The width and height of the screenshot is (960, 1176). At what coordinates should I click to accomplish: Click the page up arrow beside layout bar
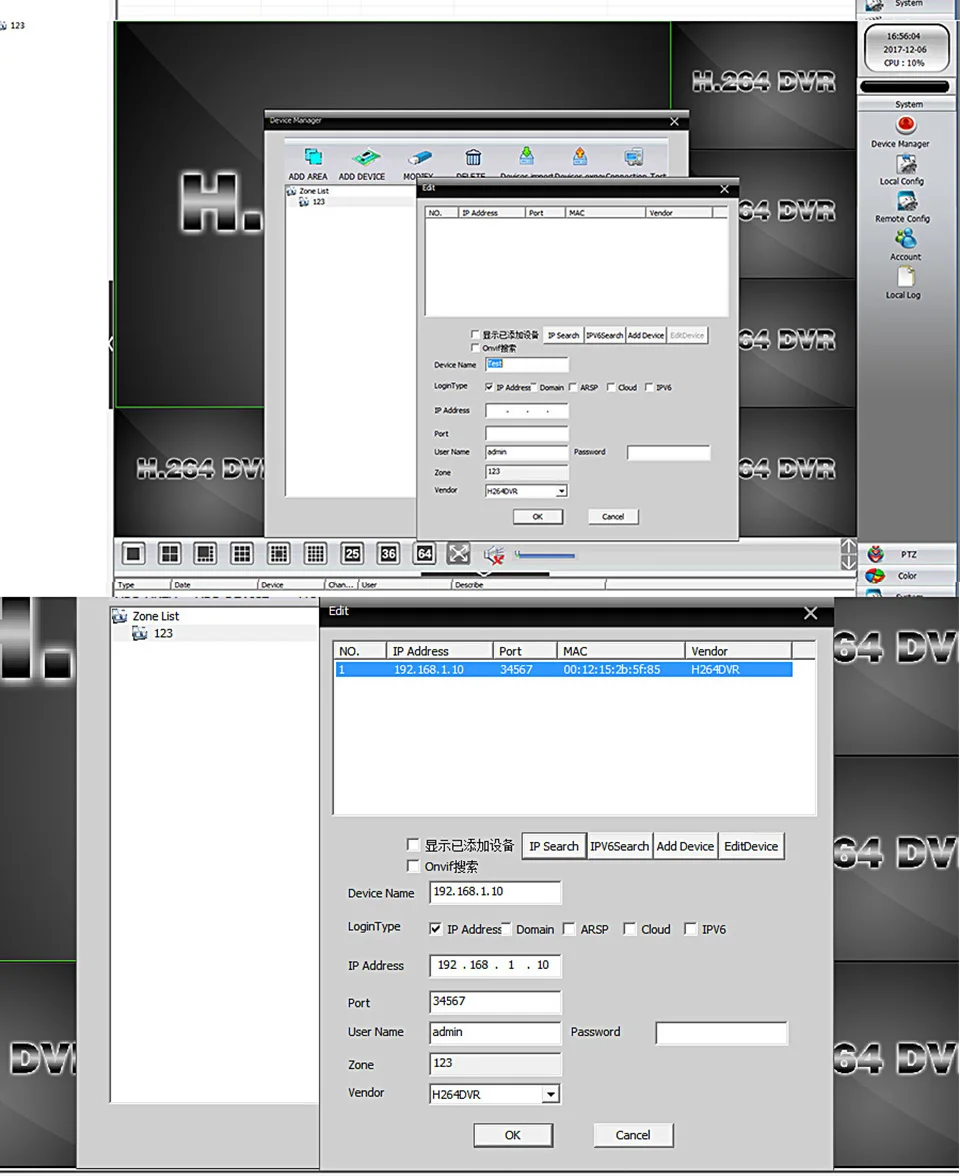coord(848,546)
